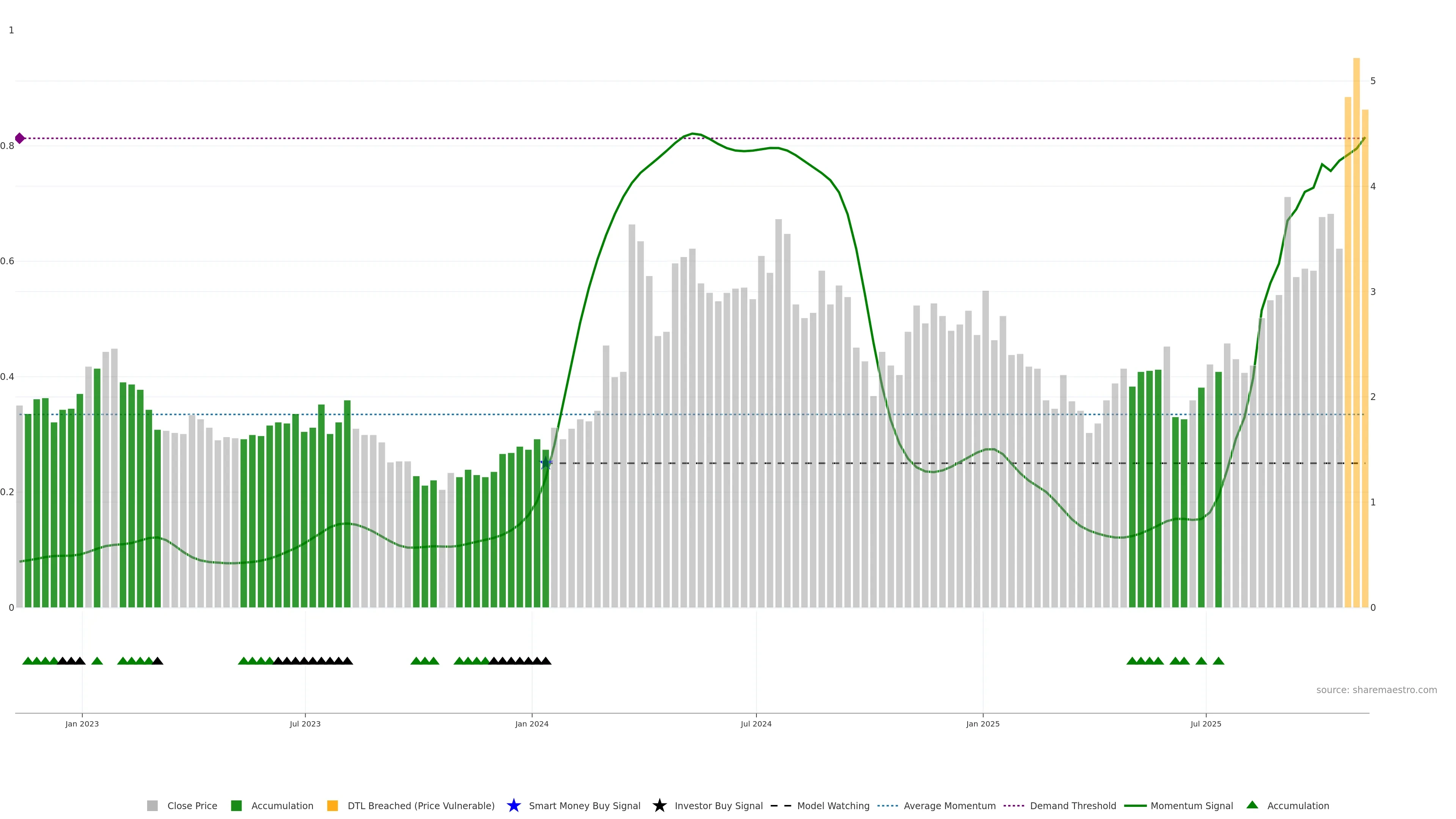
Task: Toggle the 'Momentum Signal' legend label
Action: coord(1191,806)
